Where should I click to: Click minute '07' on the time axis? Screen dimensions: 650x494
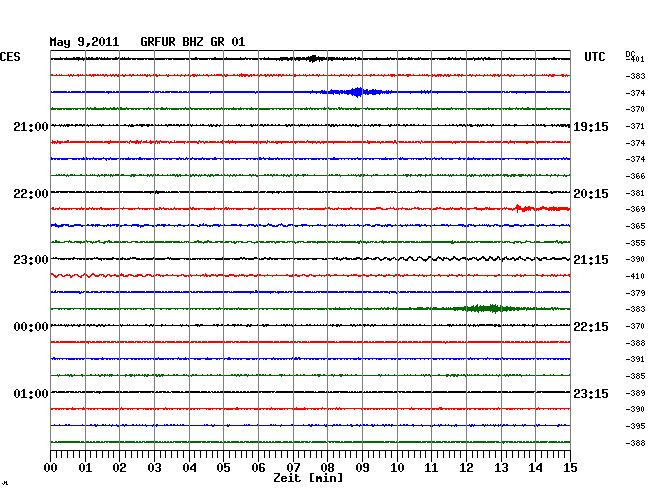(293, 468)
